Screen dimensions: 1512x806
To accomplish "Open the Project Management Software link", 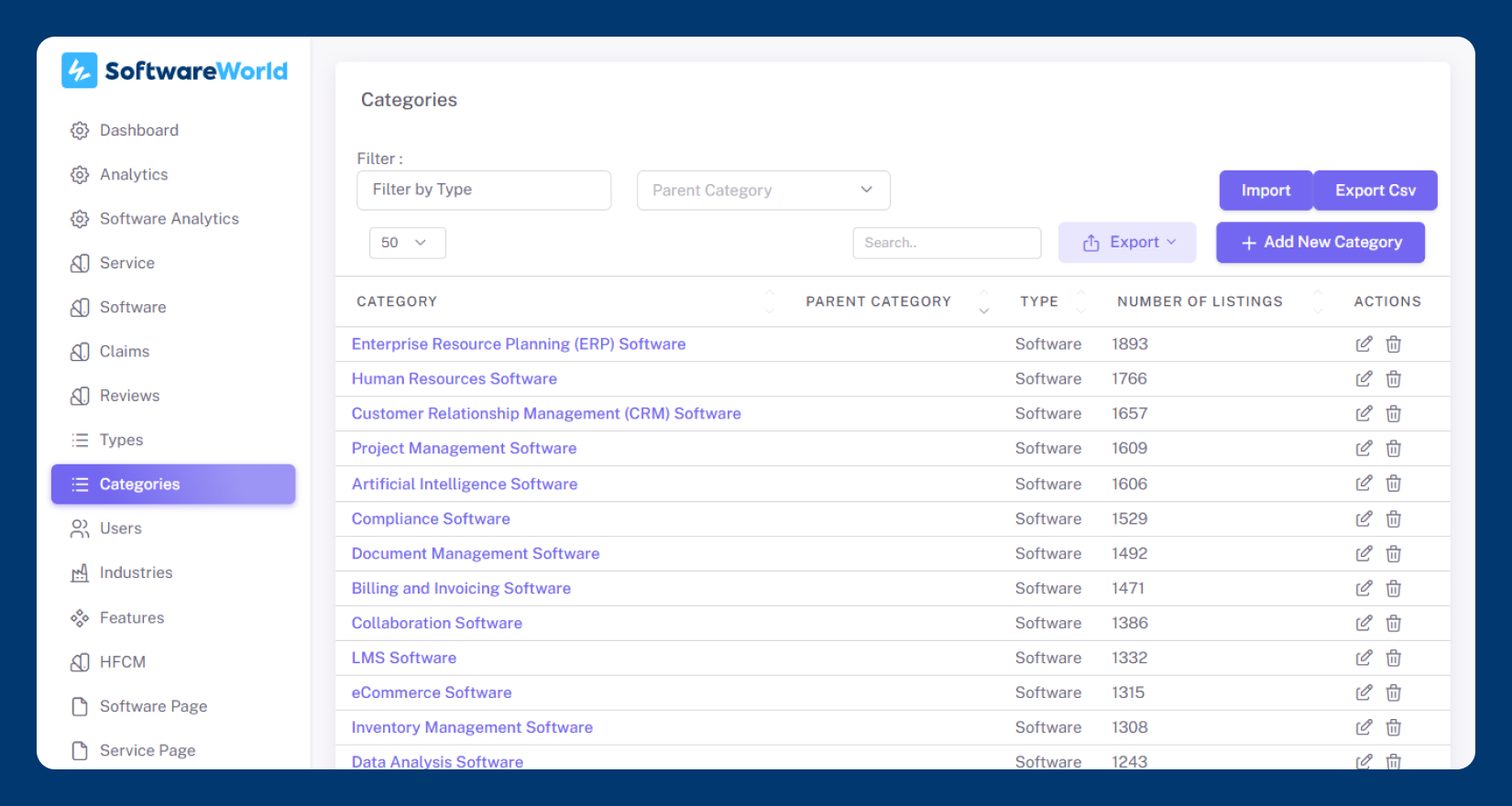I will click(x=464, y=448).
